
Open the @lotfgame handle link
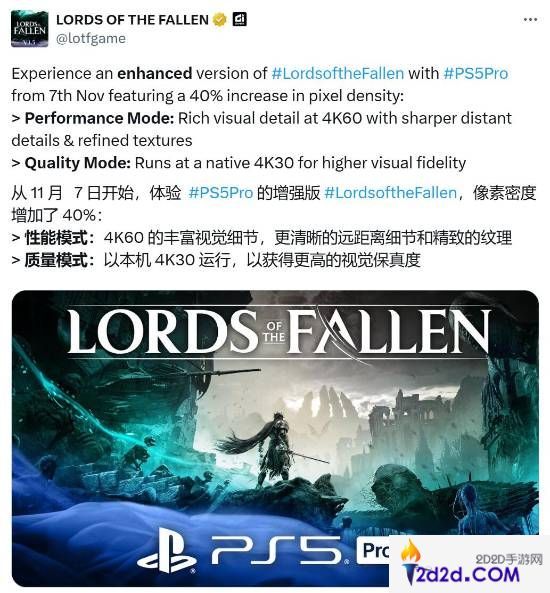[x=91, y=39]
